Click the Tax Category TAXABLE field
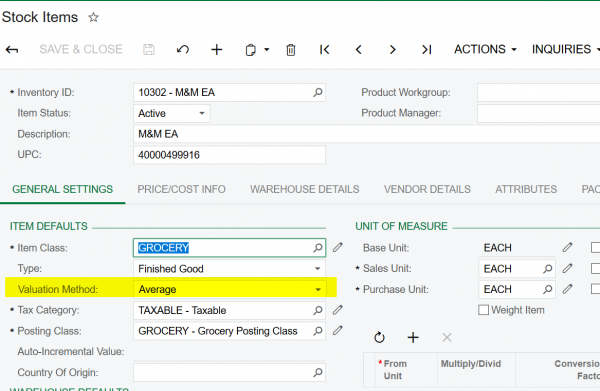Viewport: 600px width, 391px height. click(x=230, y=310)
